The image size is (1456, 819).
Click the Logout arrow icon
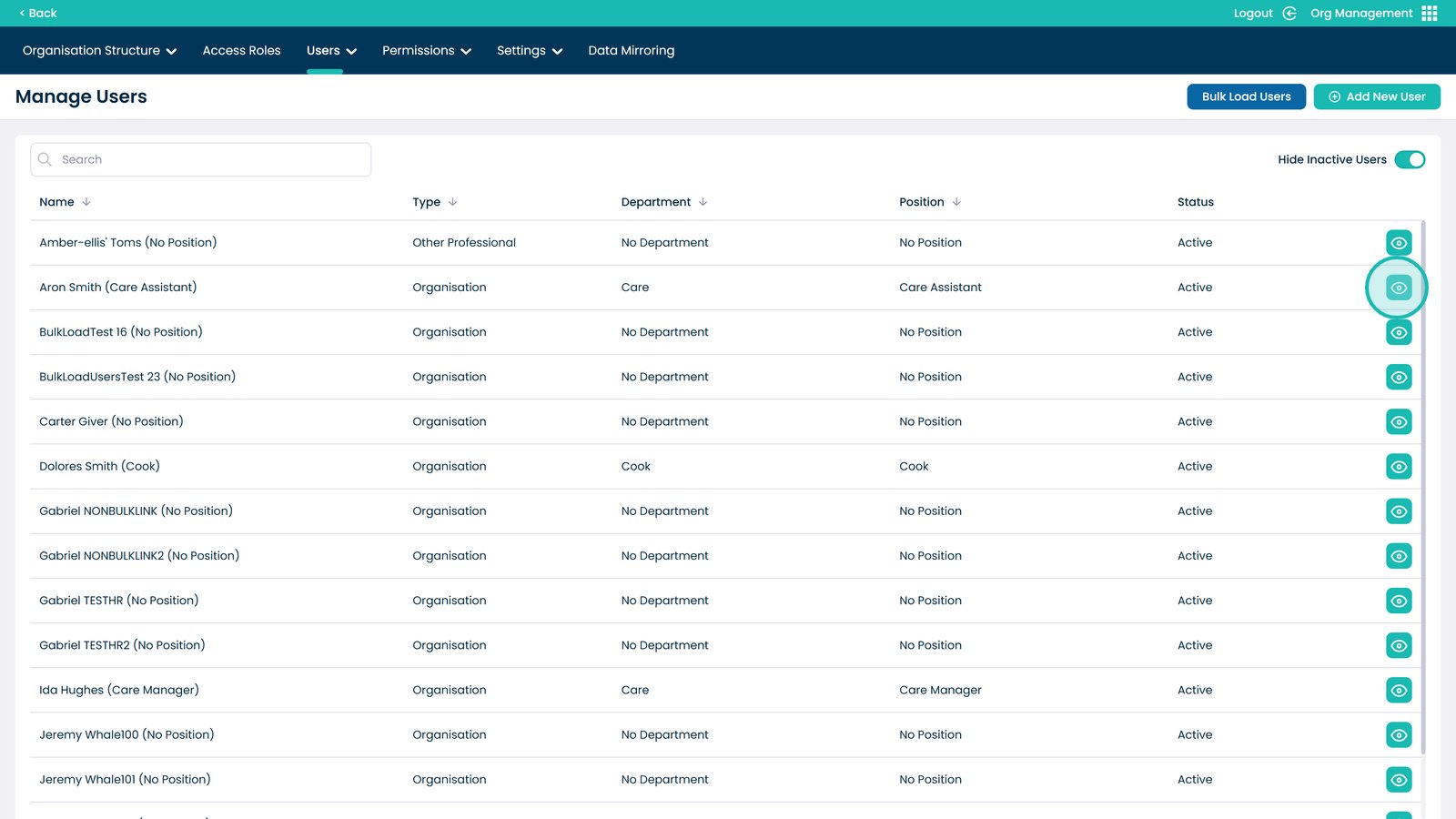pyautogui.click(x=1289, y=14)
